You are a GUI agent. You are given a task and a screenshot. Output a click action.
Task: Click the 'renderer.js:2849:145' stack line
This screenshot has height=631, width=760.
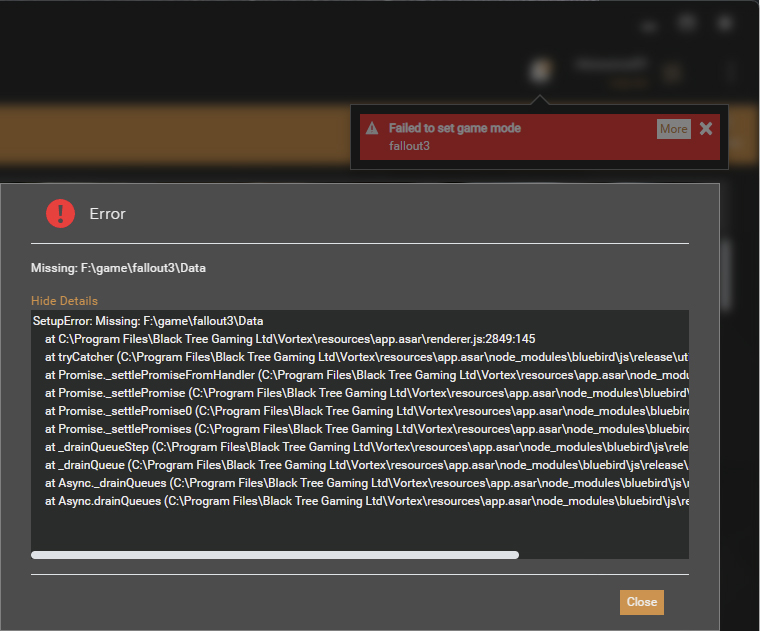coord(290,339)
